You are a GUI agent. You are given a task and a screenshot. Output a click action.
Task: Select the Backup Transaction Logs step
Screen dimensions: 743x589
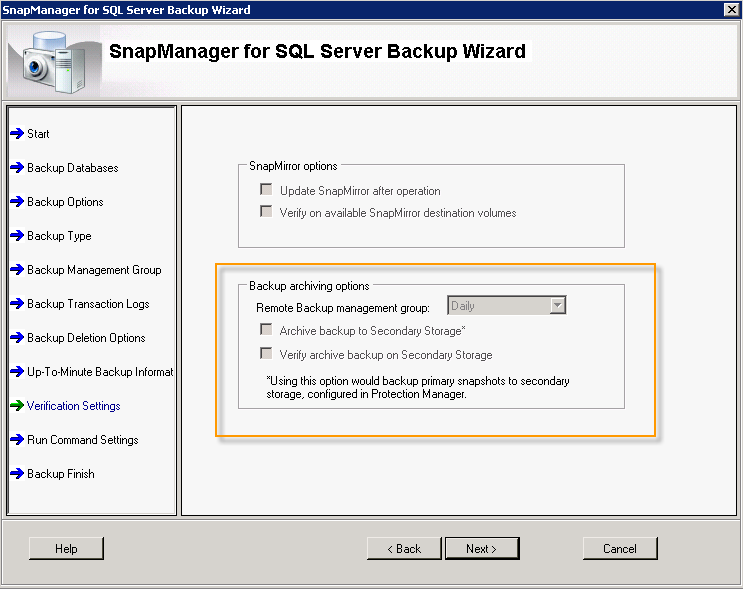click(x=88, y=304)
